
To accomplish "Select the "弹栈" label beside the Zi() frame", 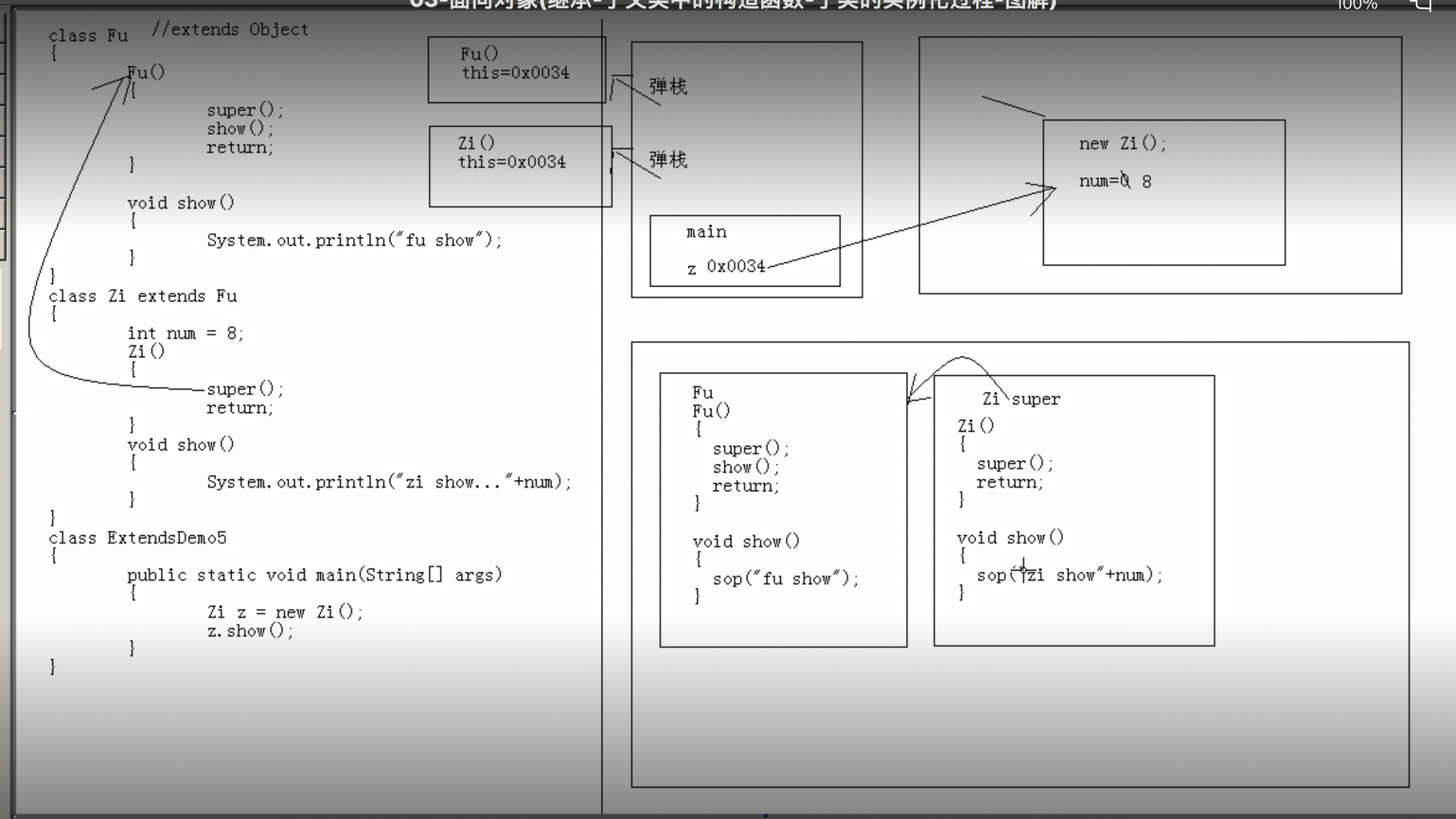I will 668,159.
